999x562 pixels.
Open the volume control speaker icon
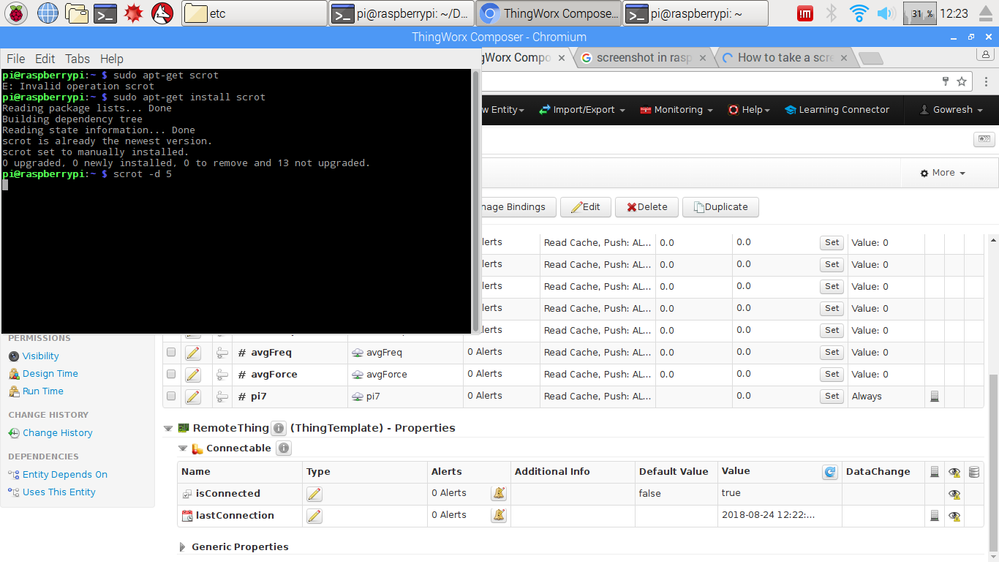(x=885, y=13)
